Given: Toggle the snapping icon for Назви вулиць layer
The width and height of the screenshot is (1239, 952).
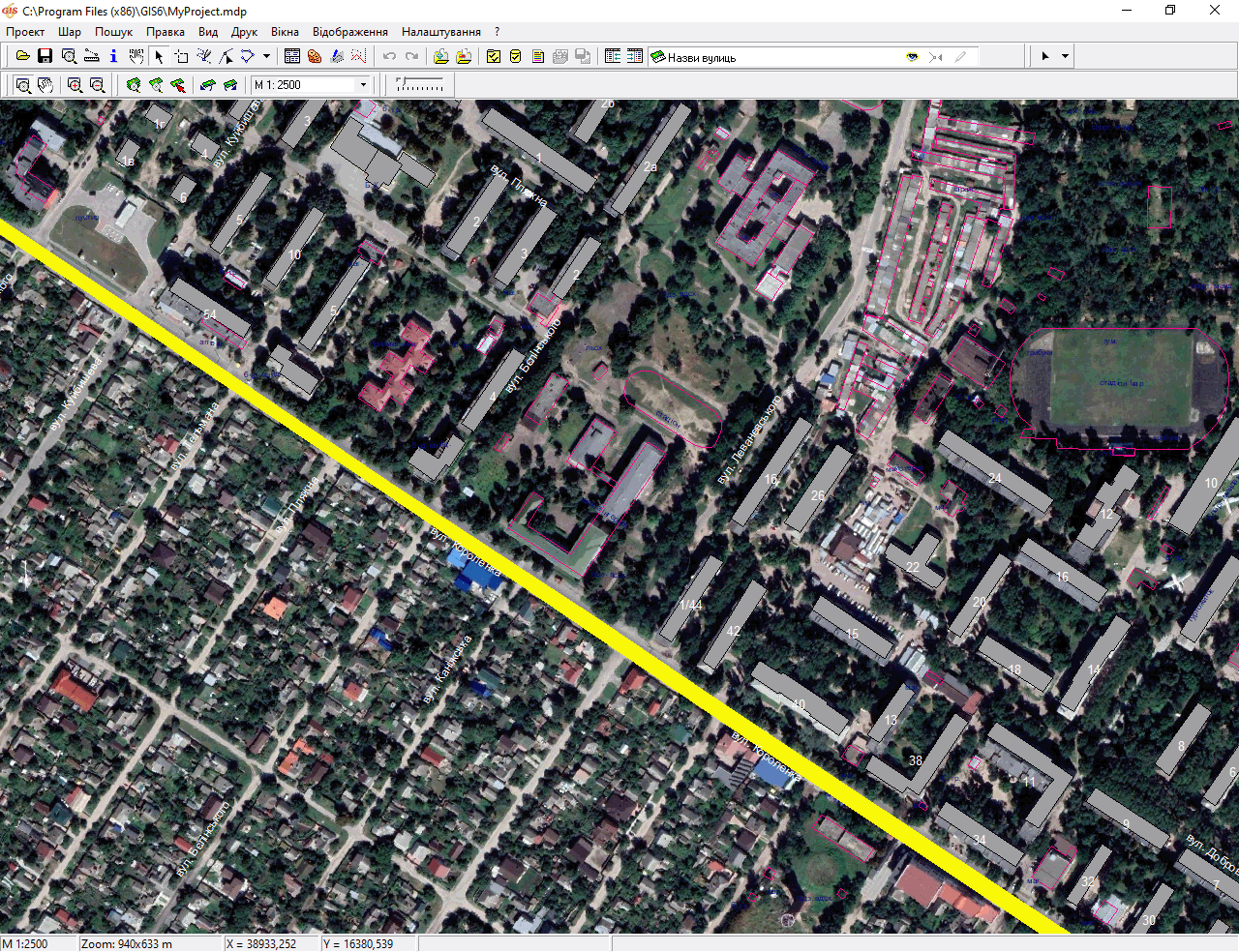Looking at the screenshot, I should pyautogui.click(x=935, y=57).
